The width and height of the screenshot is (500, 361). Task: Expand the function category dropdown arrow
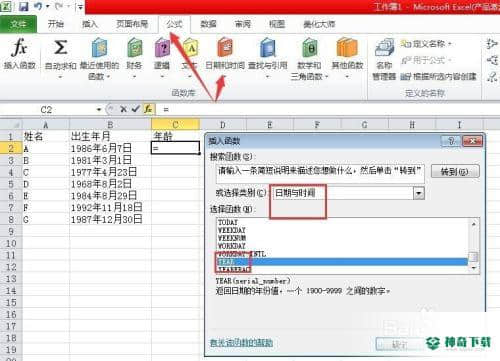point(419,193)
